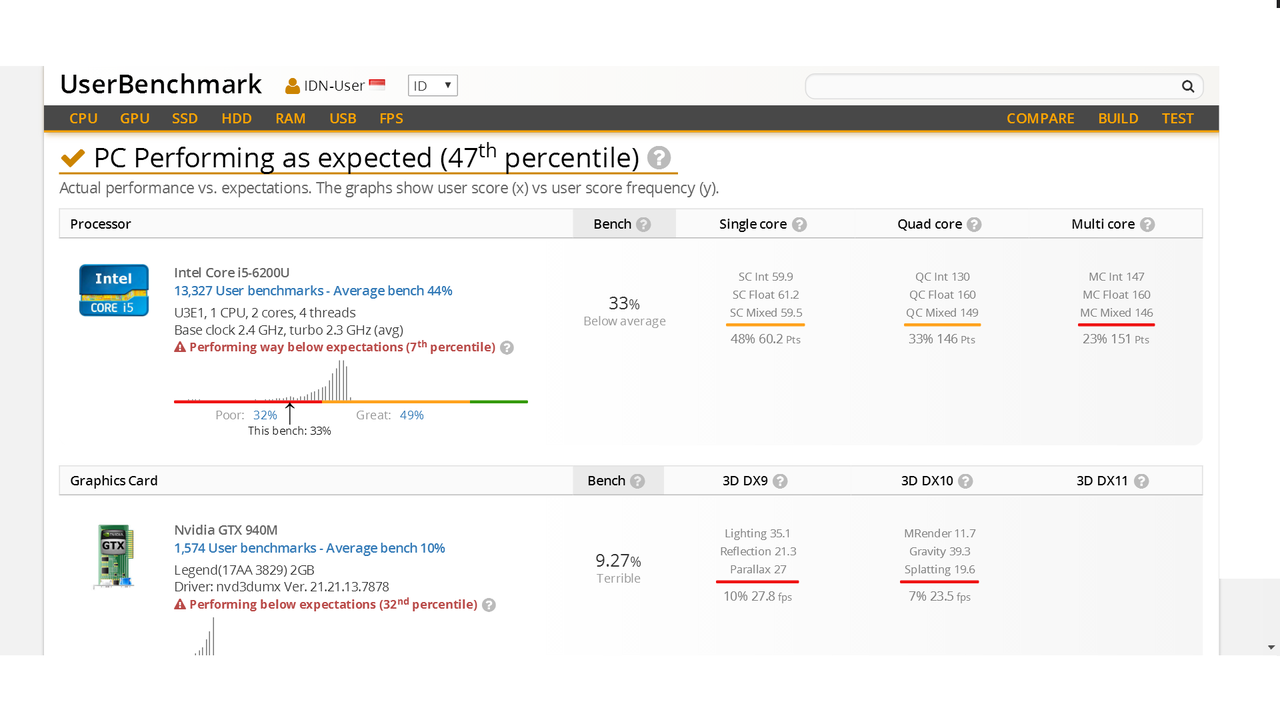Open the ID country dropdown
The height and width of the screenshot is (720, 1280).
tap(433, 86)
